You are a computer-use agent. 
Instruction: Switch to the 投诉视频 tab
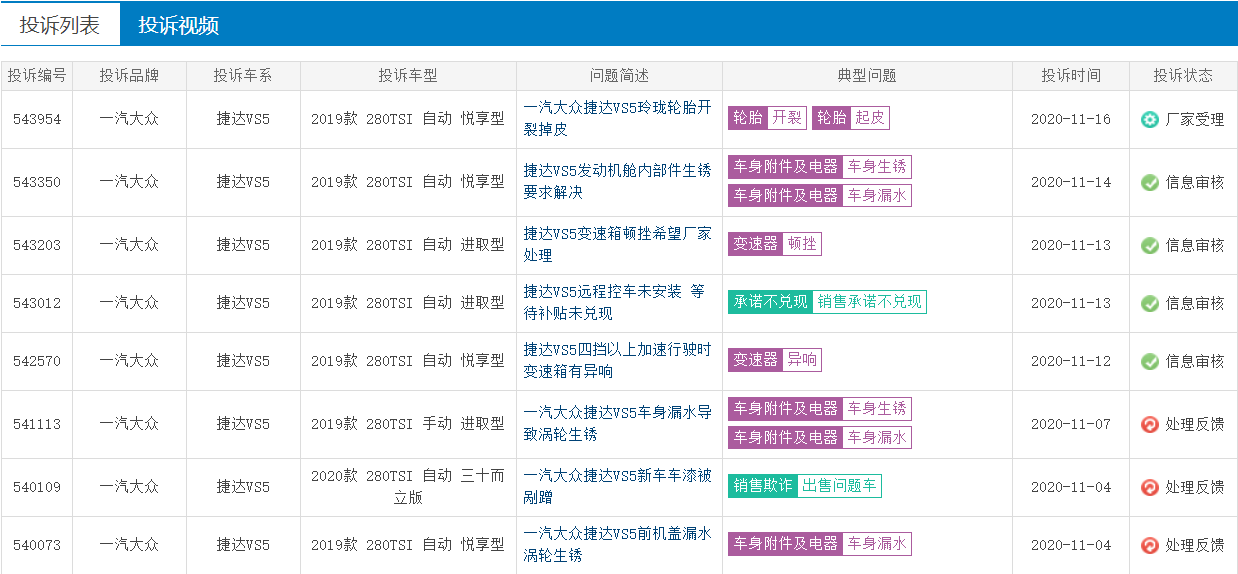[x=178, y=25]
